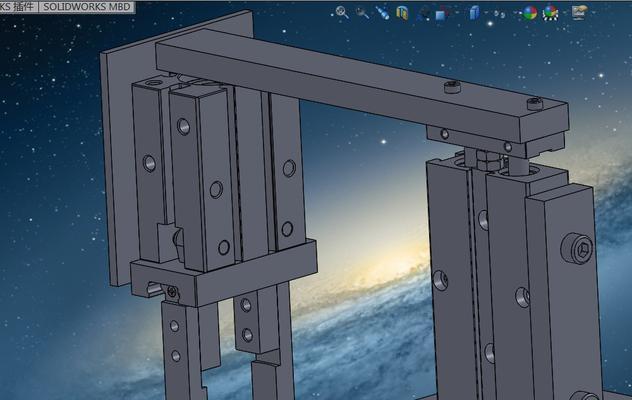Click the Zoom to Fit icon

click(x=342, y=12)
